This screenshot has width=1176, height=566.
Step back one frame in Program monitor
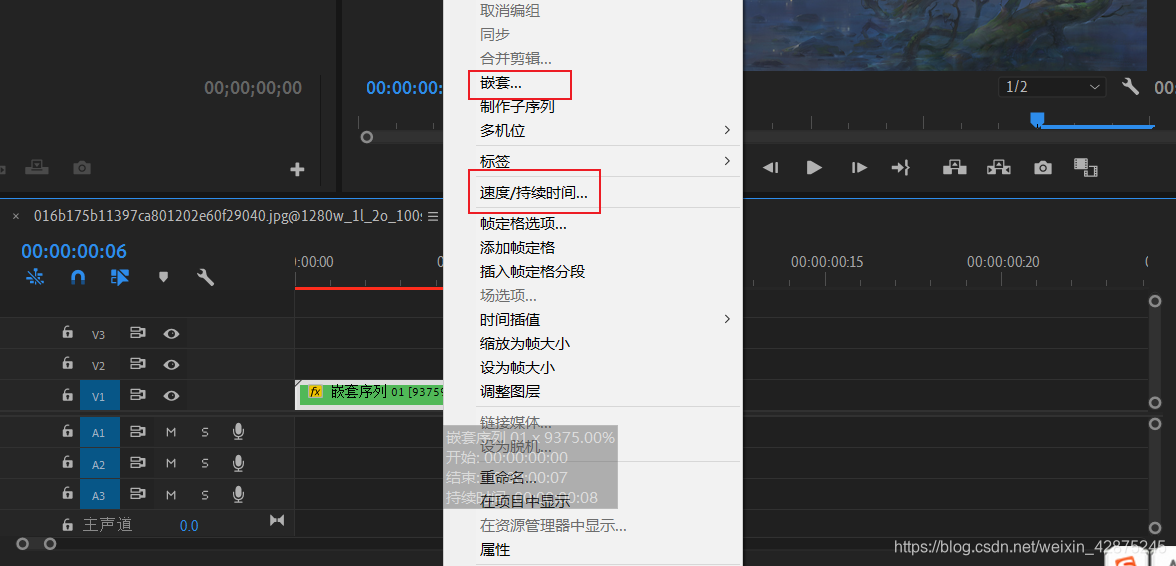click(x=770, y=168)
